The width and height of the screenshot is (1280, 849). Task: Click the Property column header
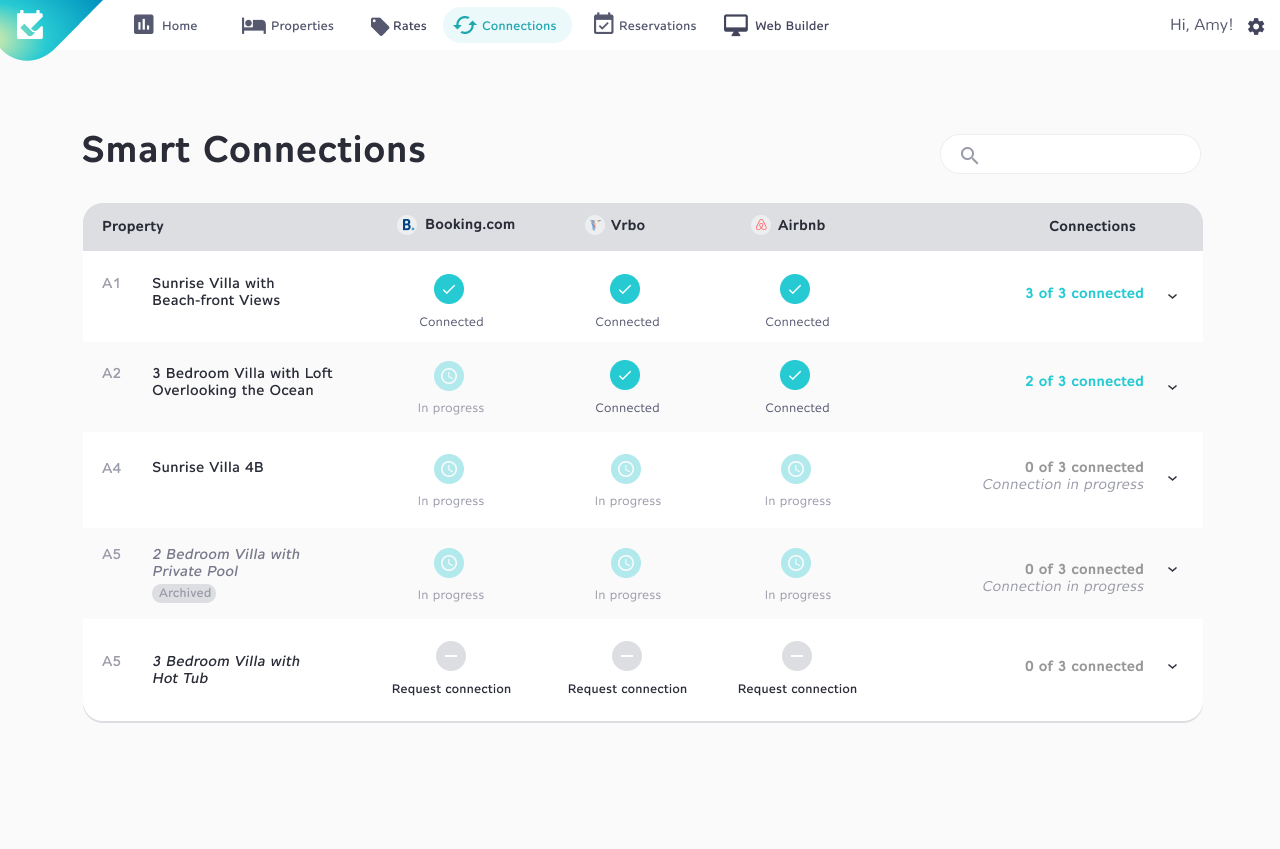(x=133, y=226)
